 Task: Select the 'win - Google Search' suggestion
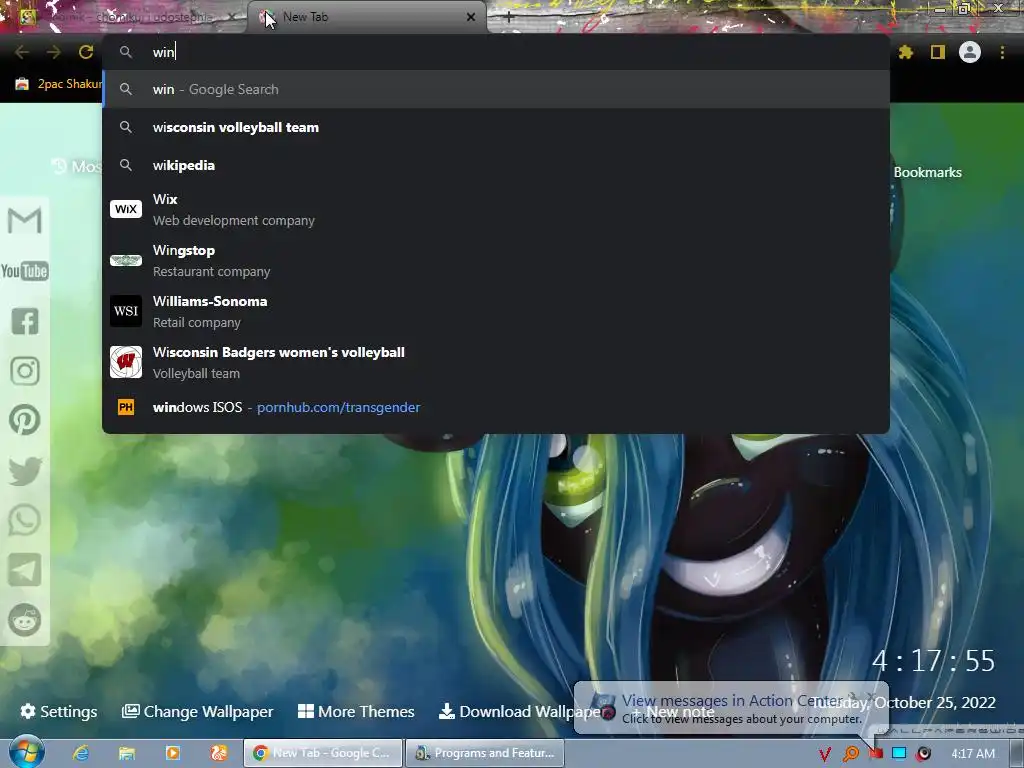(496, 89)
